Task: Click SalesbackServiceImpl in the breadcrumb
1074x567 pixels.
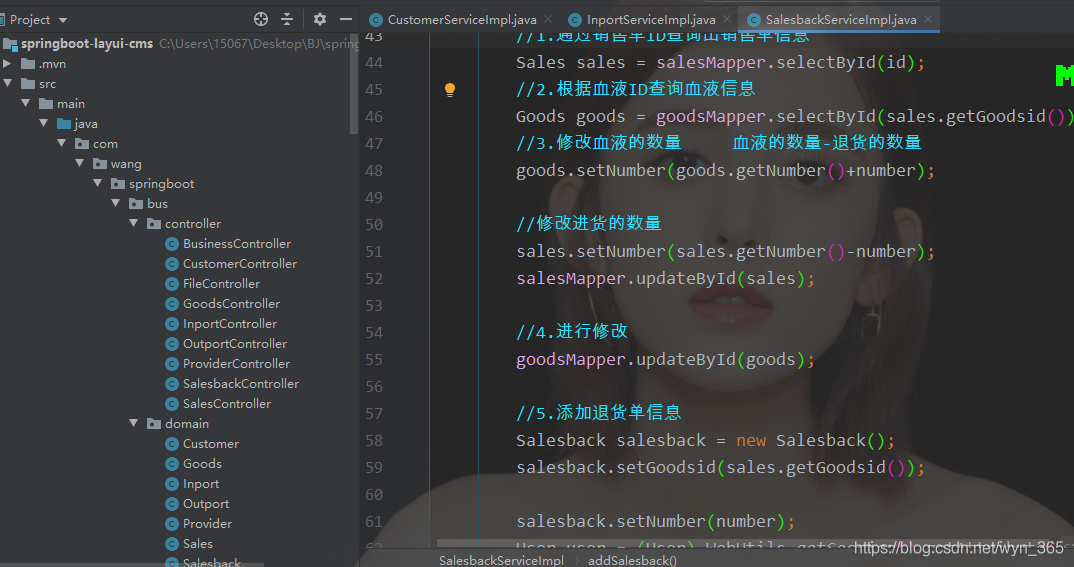Action: [x=501, y=560]
